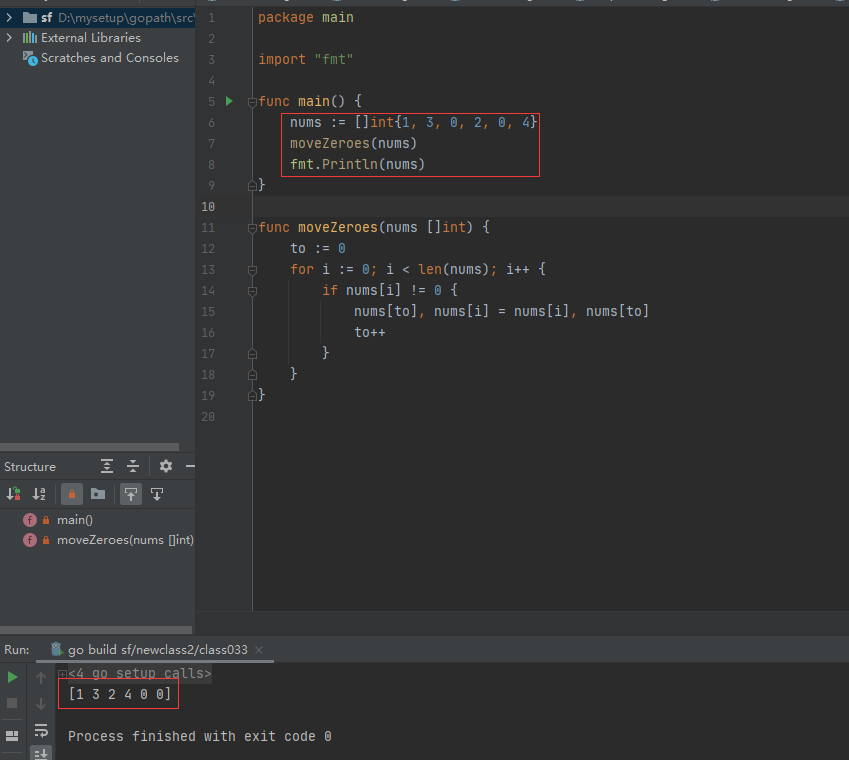Screen dimensions: 849x760
Task: Go up the stack trace
Action: [x=41, y=677]
